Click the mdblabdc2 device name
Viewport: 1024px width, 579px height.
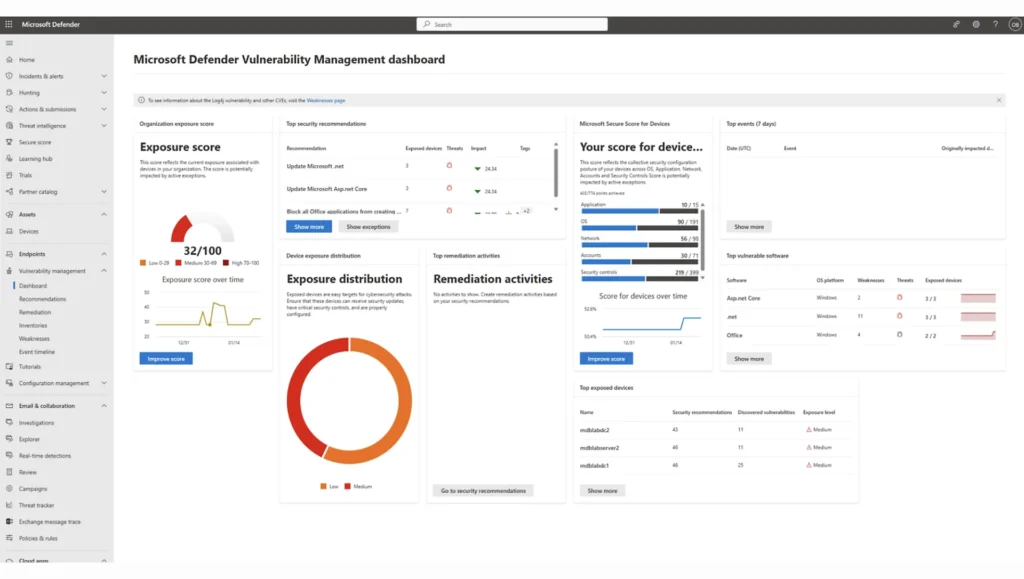pyautogui.click(x=594, y=430)
